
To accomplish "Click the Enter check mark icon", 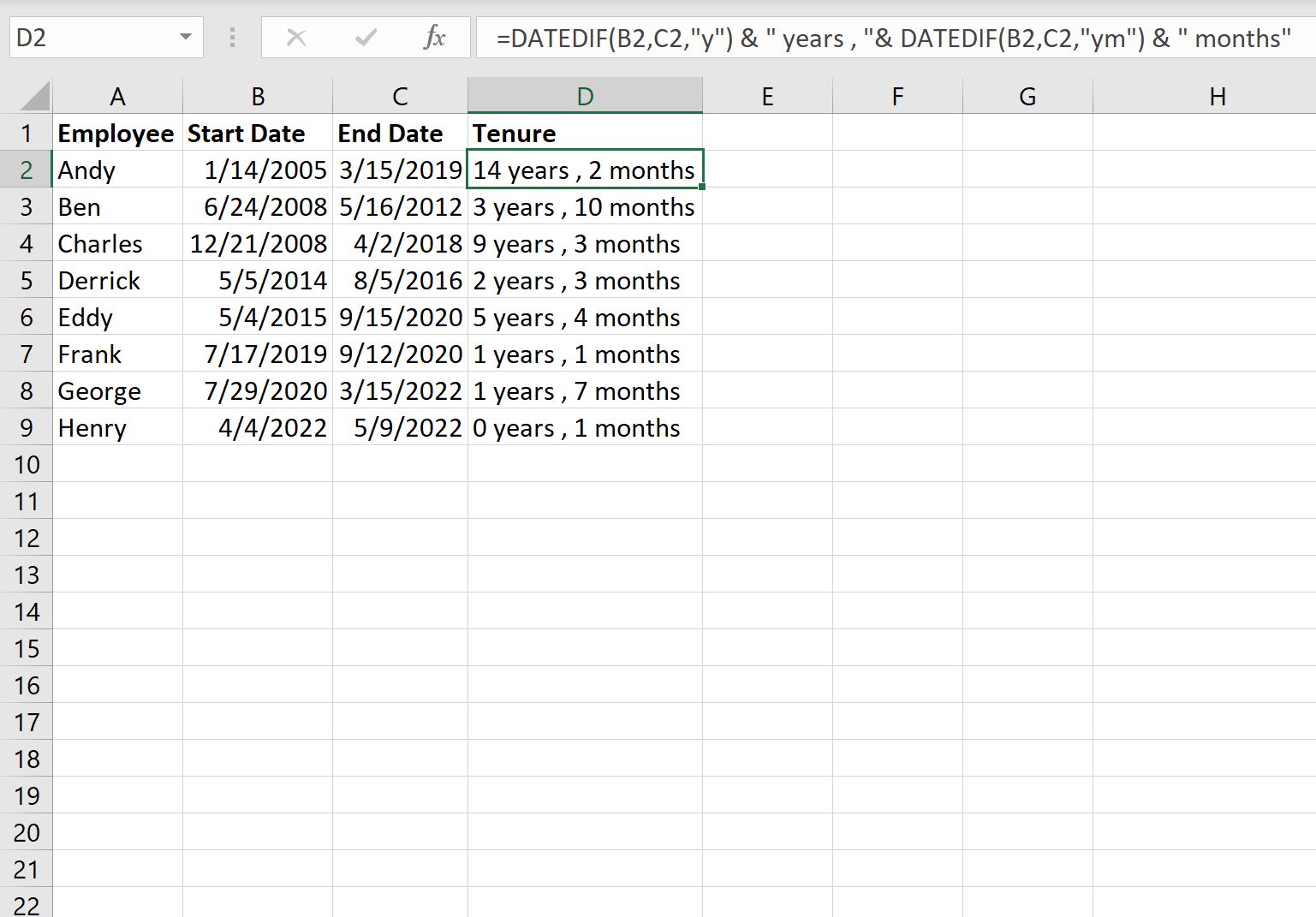I will pyautogui.click(x=366, y=37).
